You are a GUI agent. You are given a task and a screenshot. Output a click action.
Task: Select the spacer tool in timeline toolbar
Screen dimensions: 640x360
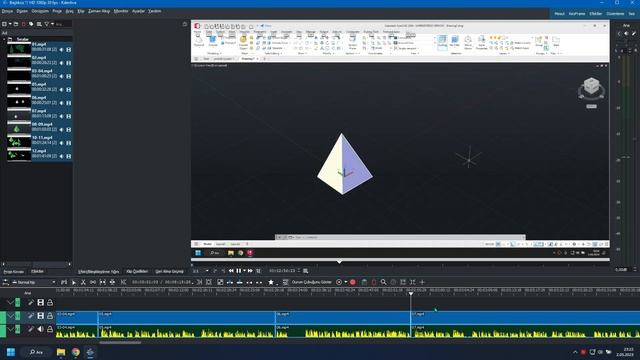pos(93,282)
